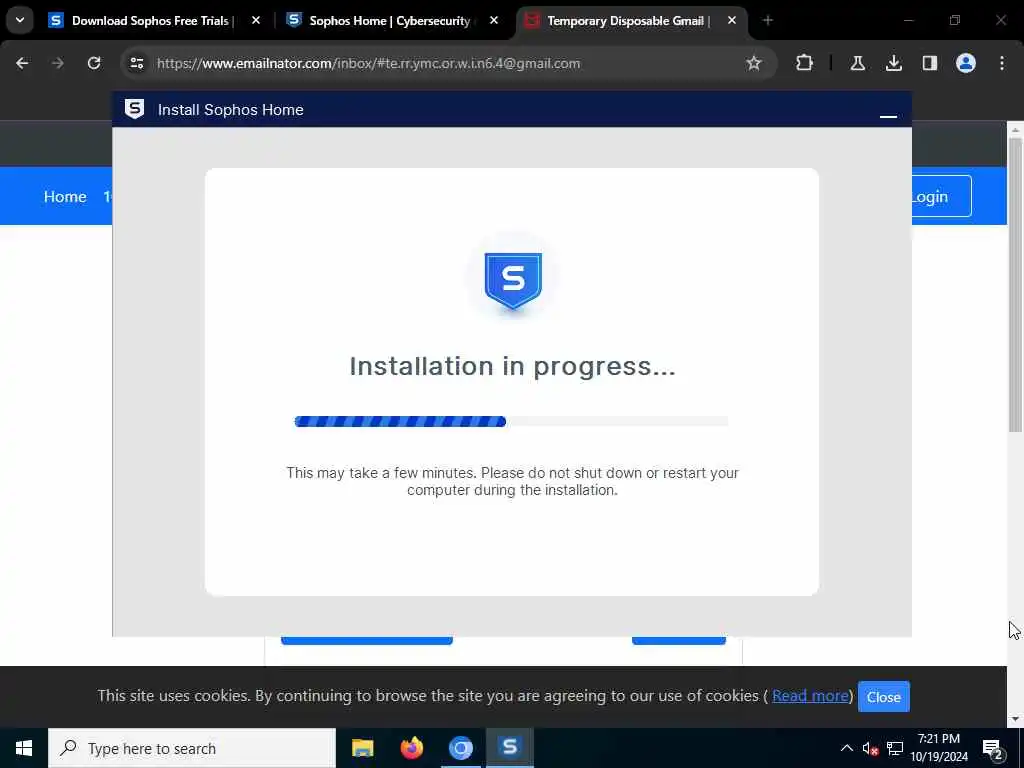The image size is (1024, 768).
Task: View site information icon in address bar
Action: 137,63
